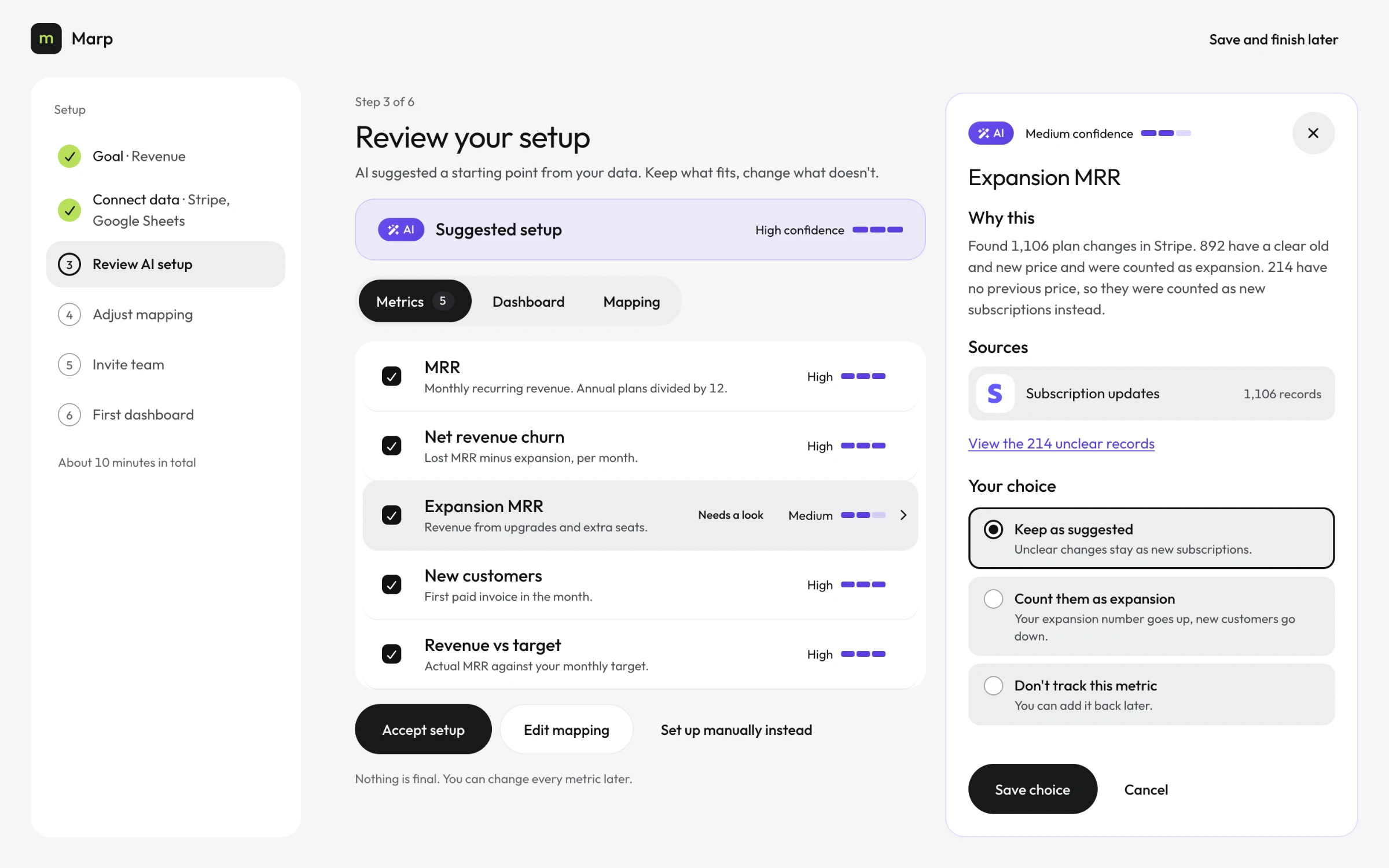The width and height of the screenshot is (1389, 868).
Task: Click the Medium confidence bars in detail panel
Action: (1166, 133)
